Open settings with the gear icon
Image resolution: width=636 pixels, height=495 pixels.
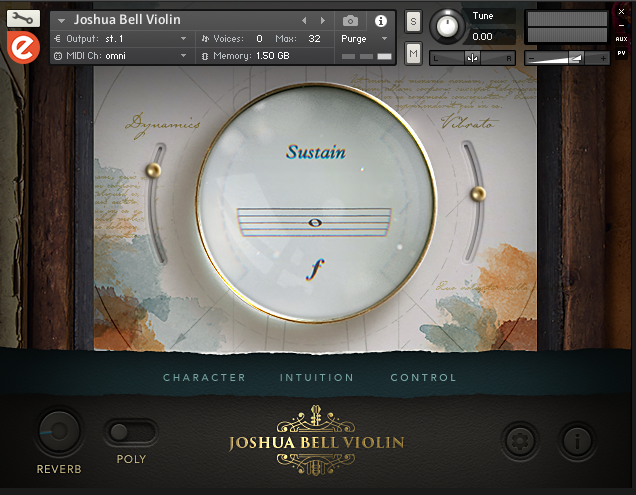coord(520,441)
